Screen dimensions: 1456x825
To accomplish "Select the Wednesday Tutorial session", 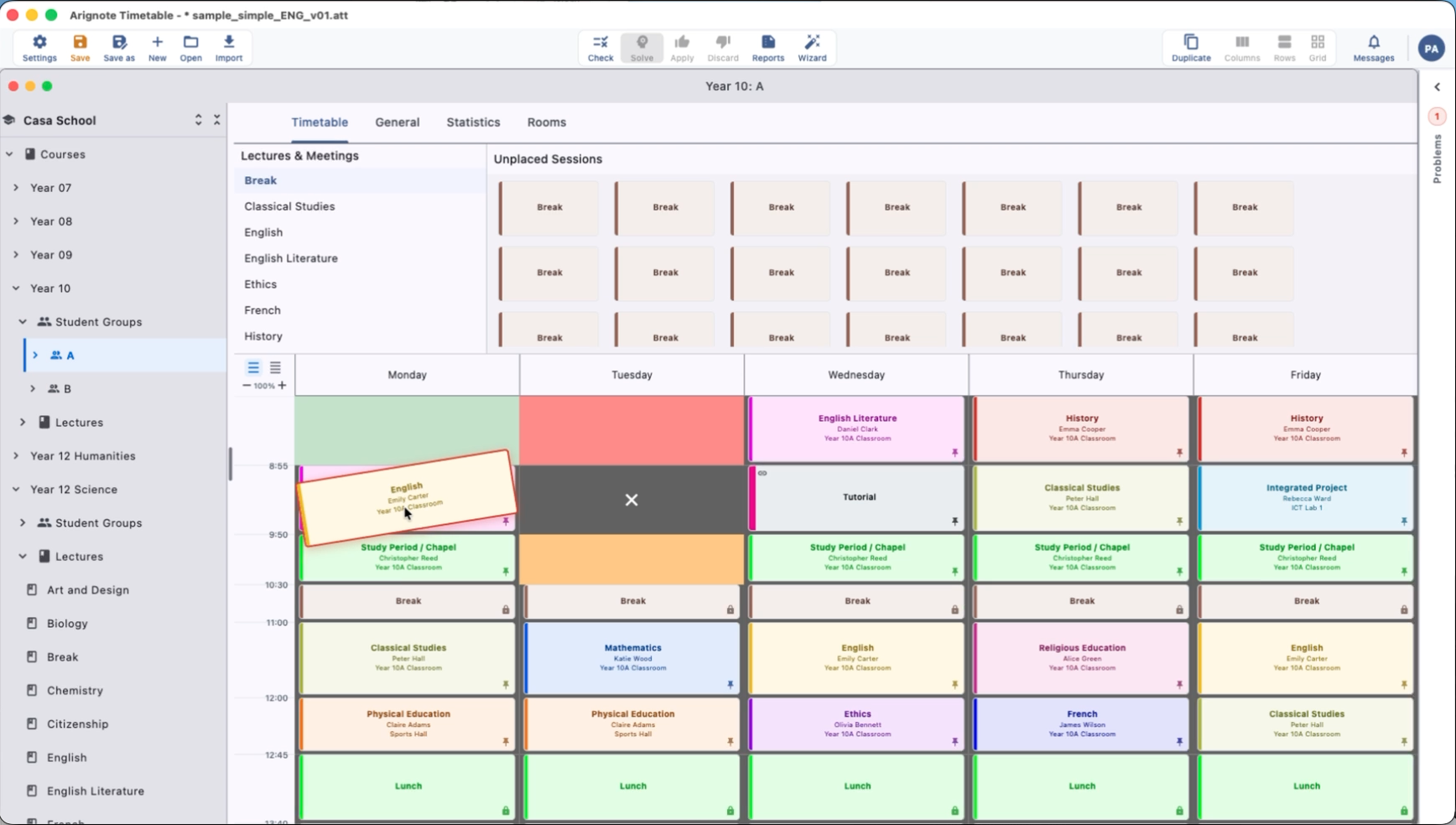I will (856, 498).
